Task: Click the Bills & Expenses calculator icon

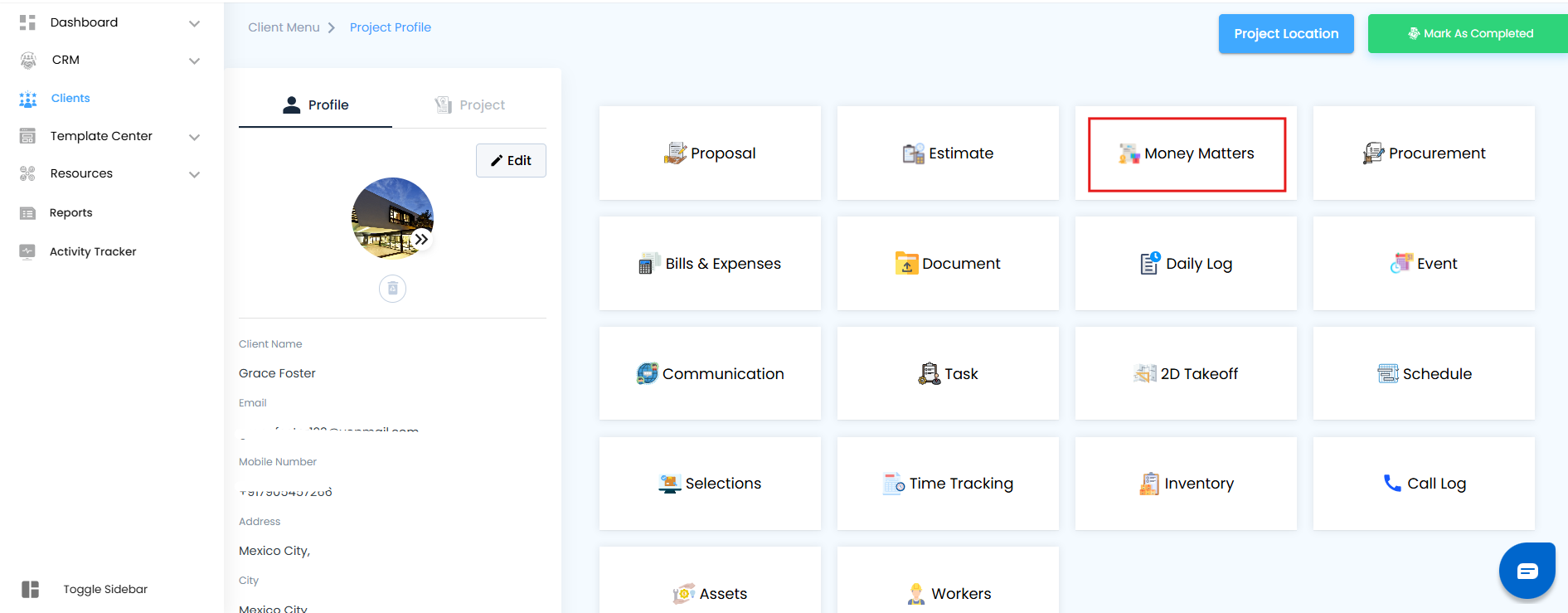Action: [x=648, y=264]
